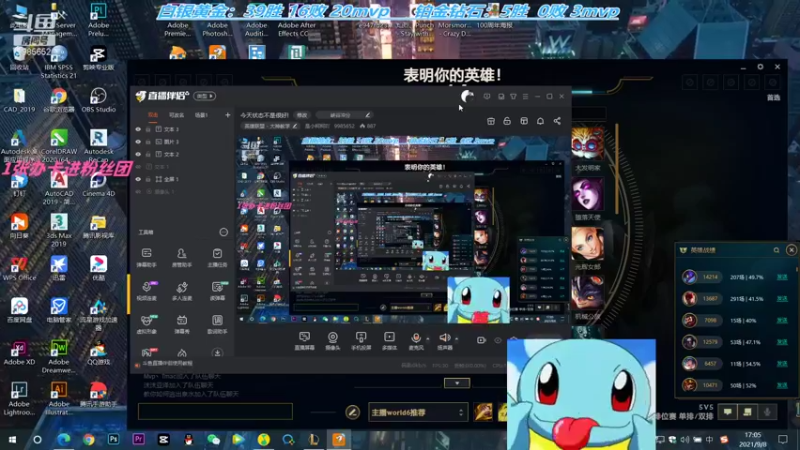Toggle the preview eye icon in bottom bar
Viewport: 800px width, 450px height.
pos(498,340)
